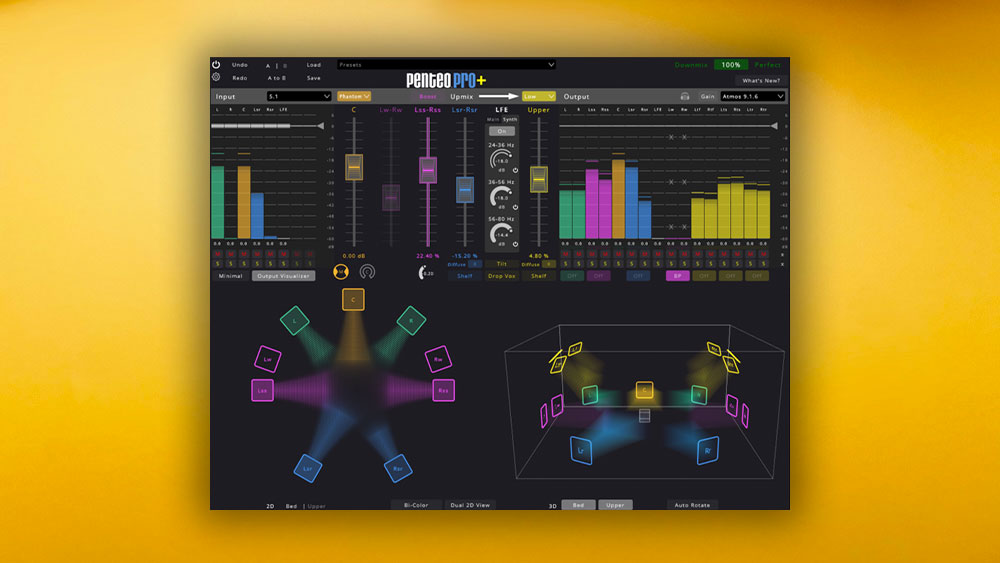Click green L speaker in 3D room

pos(590,395)
